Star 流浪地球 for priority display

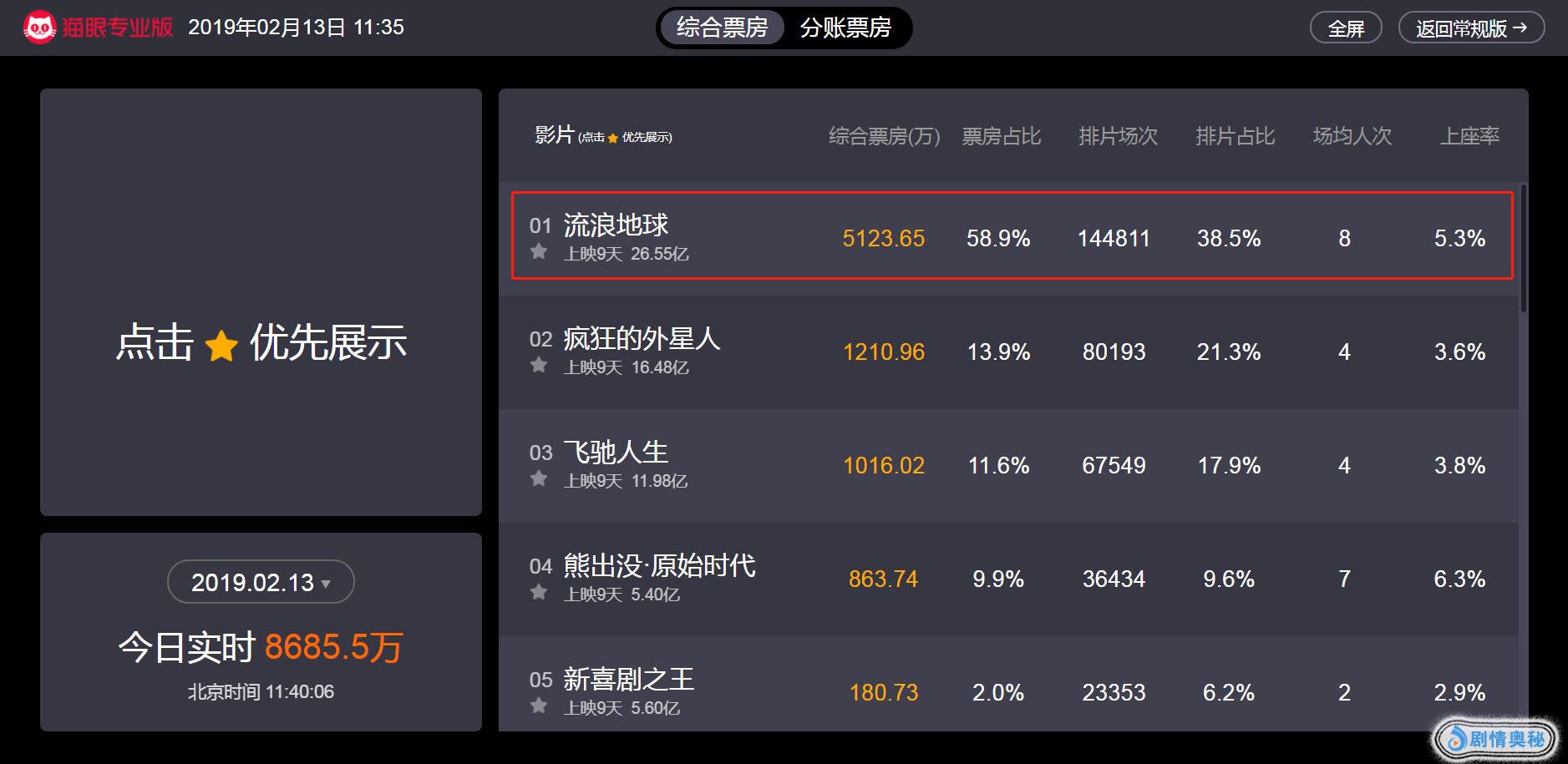[x=539, y=251]
